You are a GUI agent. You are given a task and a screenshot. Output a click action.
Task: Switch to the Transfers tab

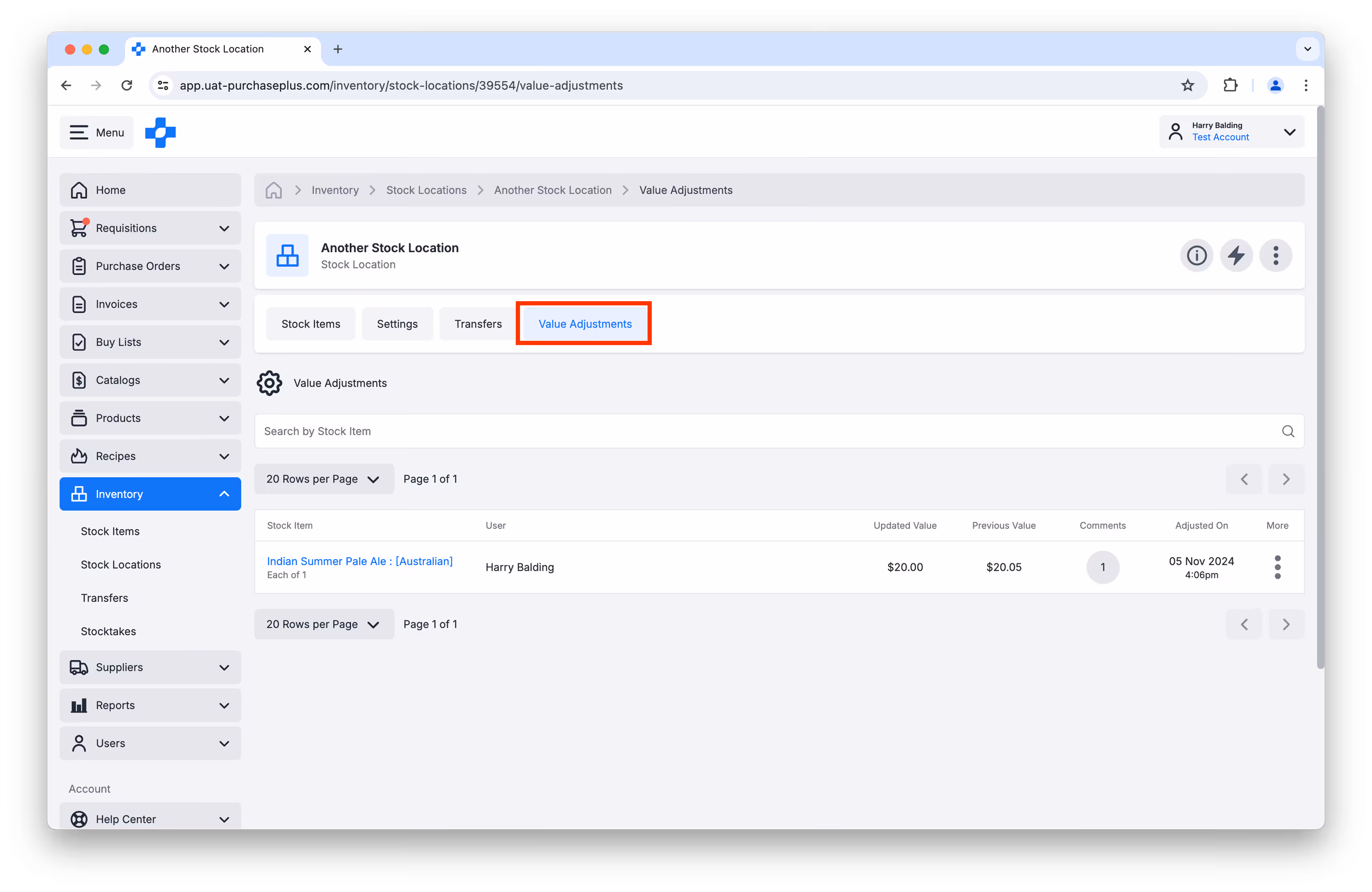coord(478,324)
